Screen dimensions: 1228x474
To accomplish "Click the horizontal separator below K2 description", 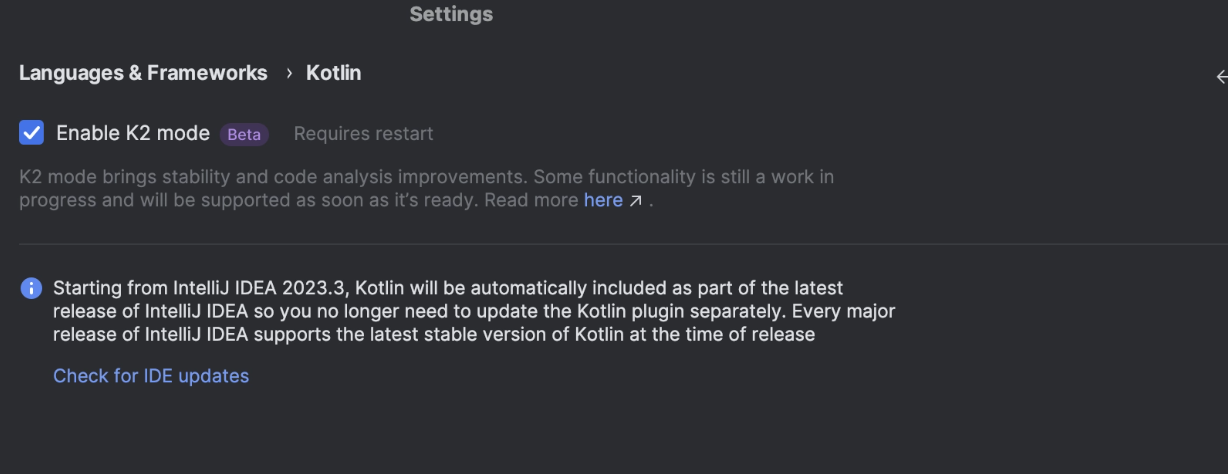I will tap(623, 244).
